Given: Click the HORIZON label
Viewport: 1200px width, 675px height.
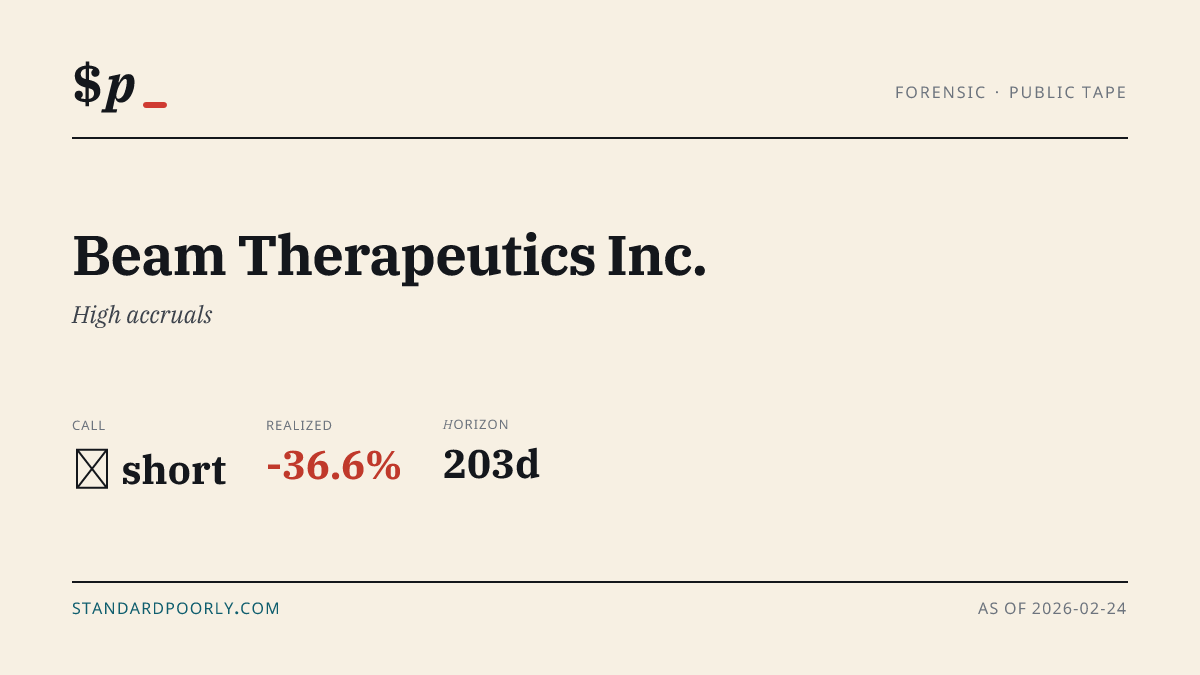Looking at the screenshot, I should pos(476,425).
